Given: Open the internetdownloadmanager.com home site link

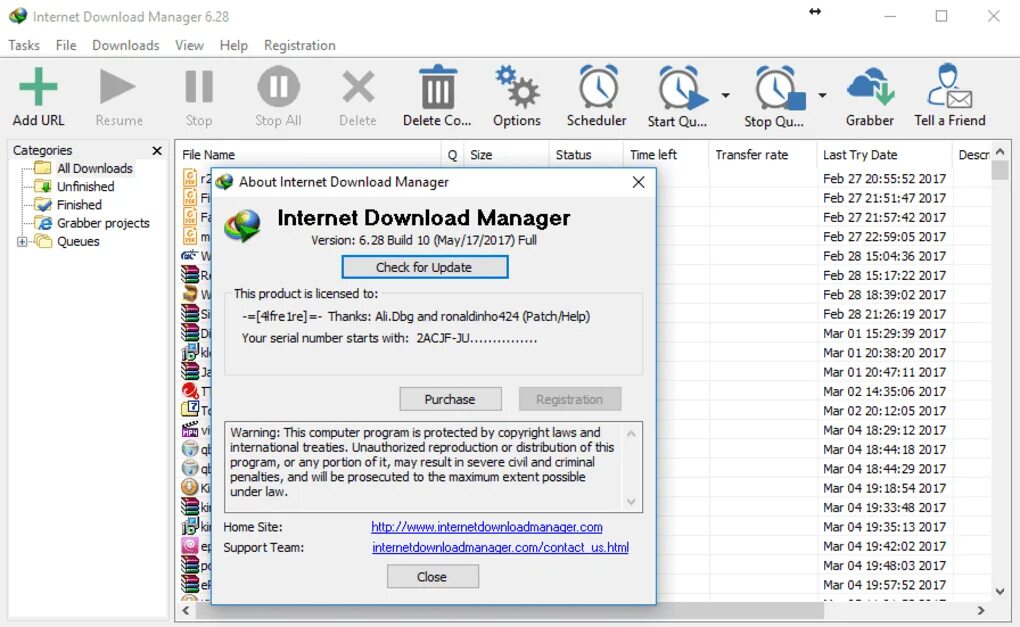Looking at the screenshot, I should [487, 527].
